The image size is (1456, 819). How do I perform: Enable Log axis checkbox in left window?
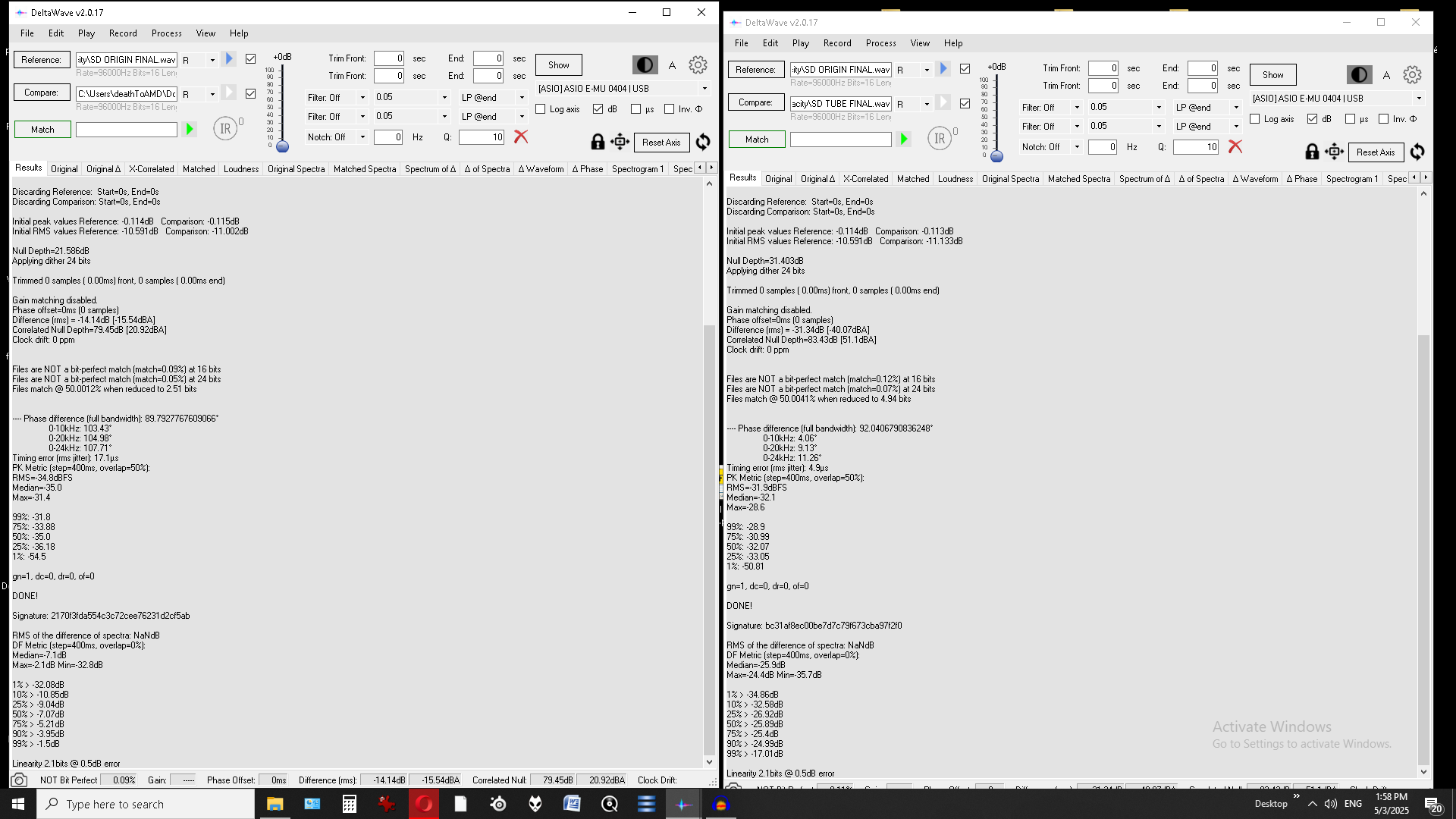pos(541,109)
